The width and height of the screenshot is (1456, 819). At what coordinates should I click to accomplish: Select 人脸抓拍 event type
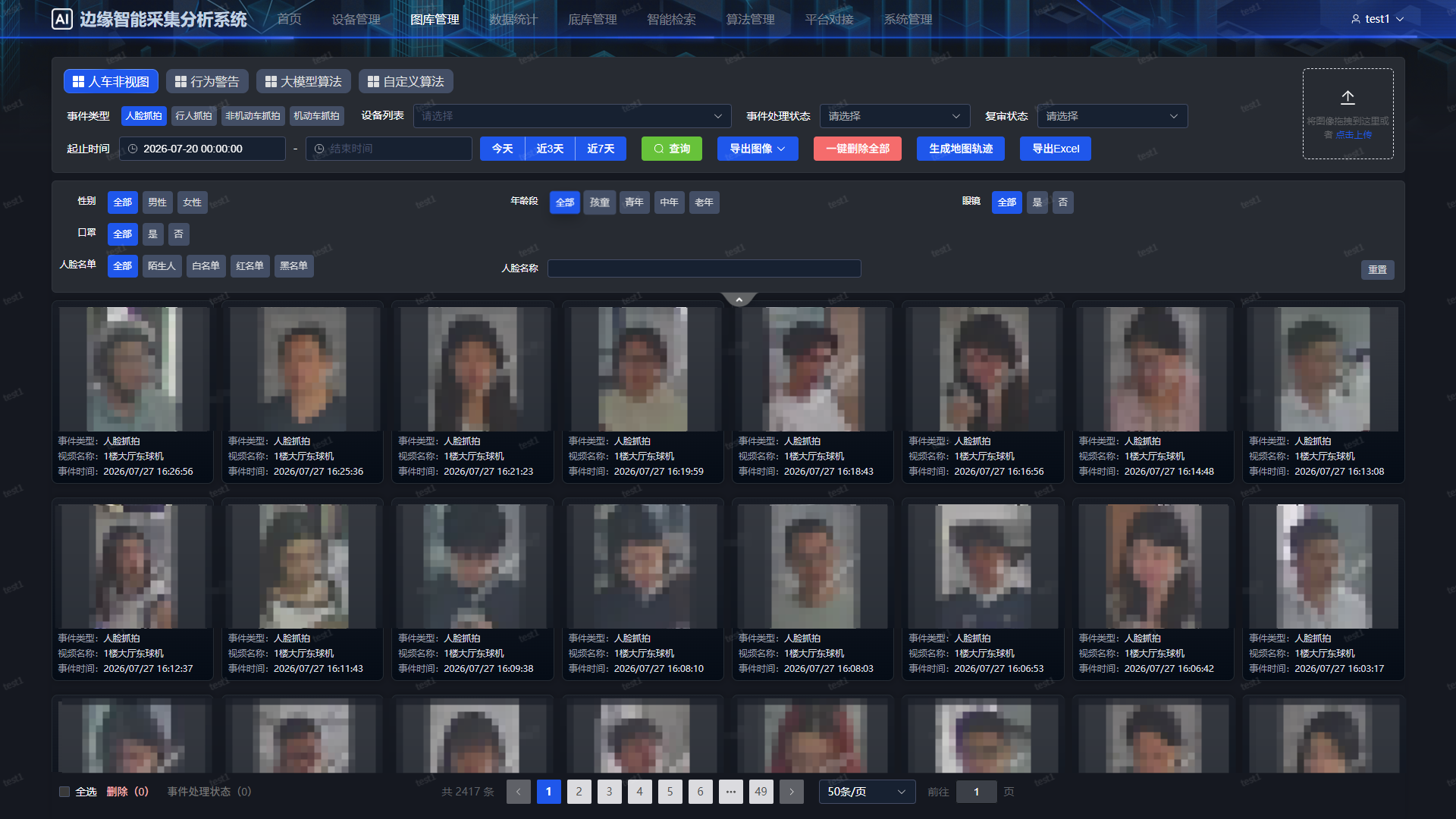(x=144, y=116)
